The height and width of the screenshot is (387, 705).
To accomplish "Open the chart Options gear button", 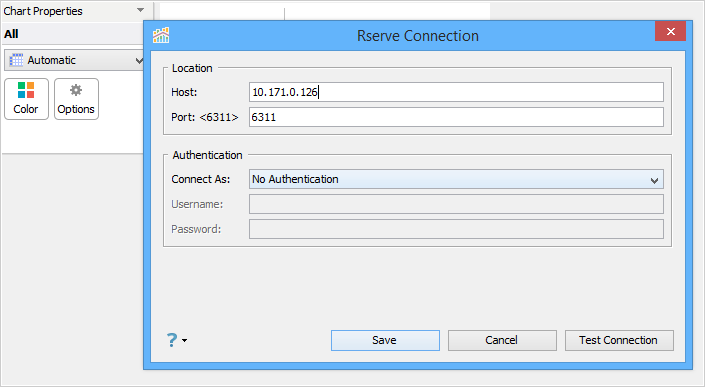I will pyautogui.click(x=76, y=99).
